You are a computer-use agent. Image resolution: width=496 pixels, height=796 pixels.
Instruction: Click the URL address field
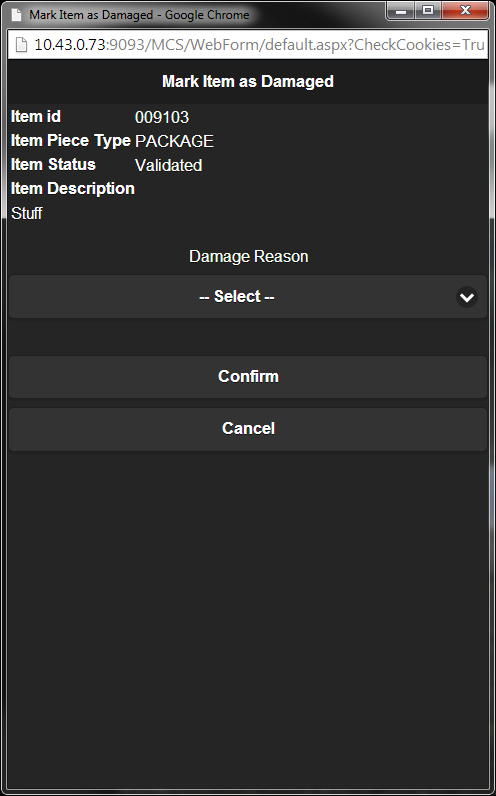[x=248, y=45]
